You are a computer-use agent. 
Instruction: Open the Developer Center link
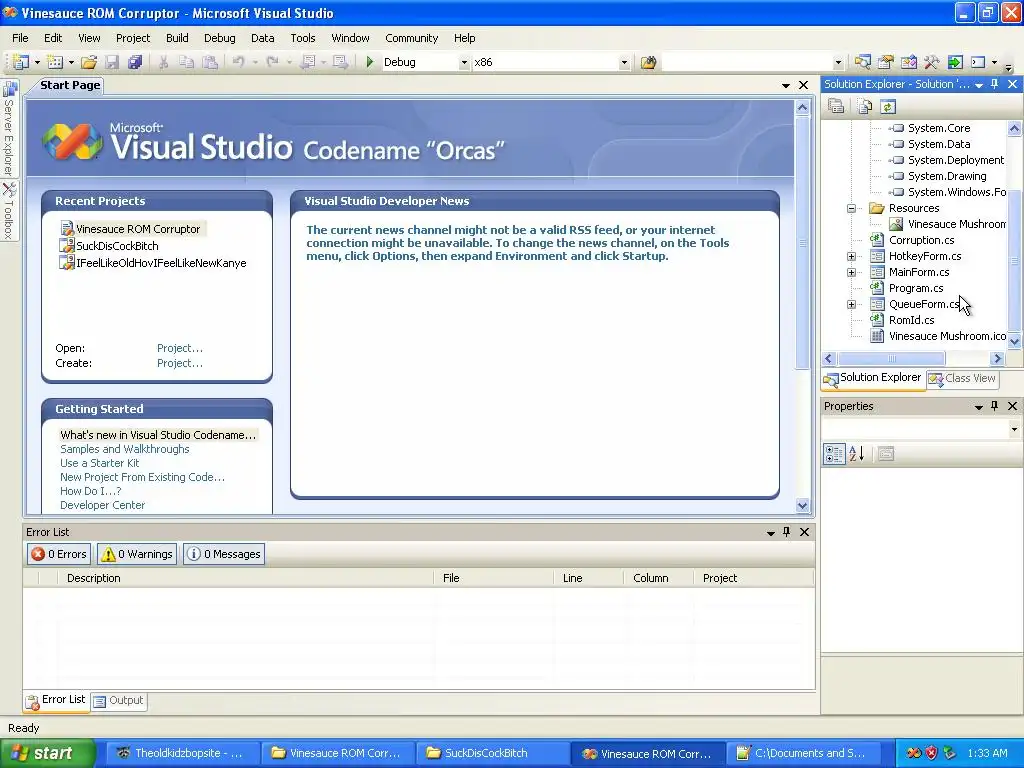[x=103, y=505]
